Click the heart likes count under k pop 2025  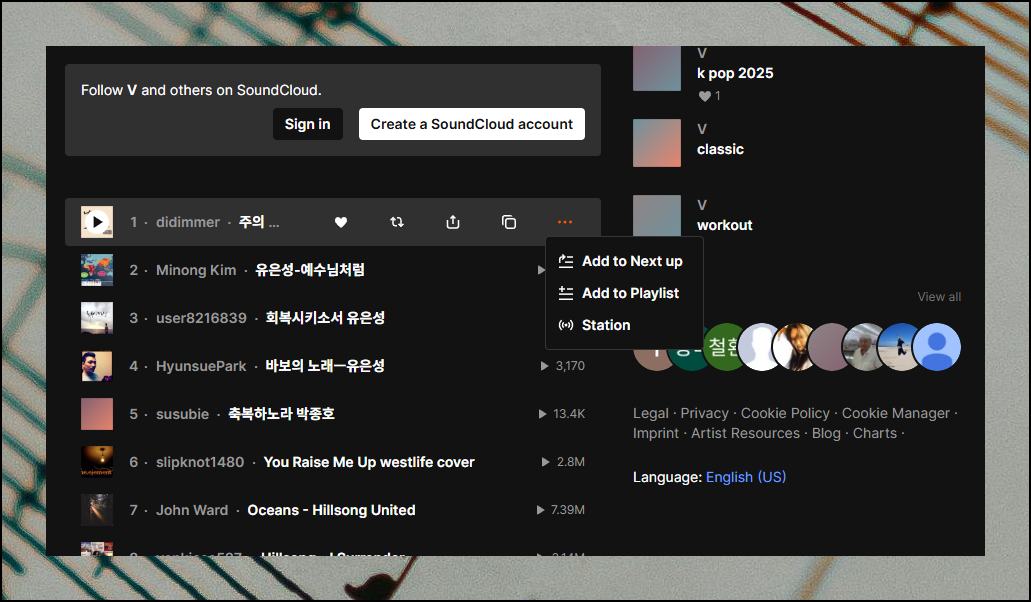(709, 96)
